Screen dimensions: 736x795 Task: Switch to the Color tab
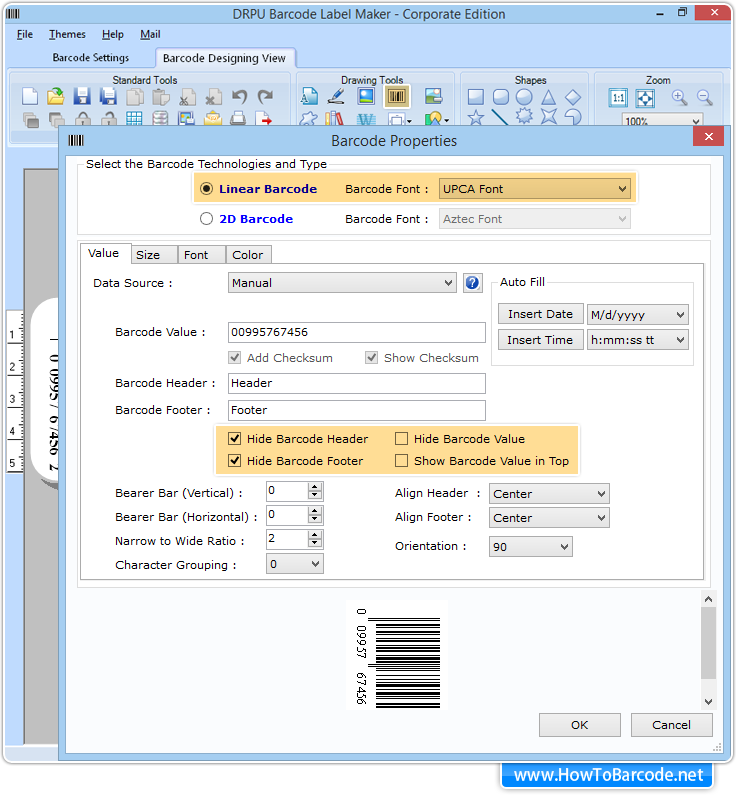coord(248,255)
